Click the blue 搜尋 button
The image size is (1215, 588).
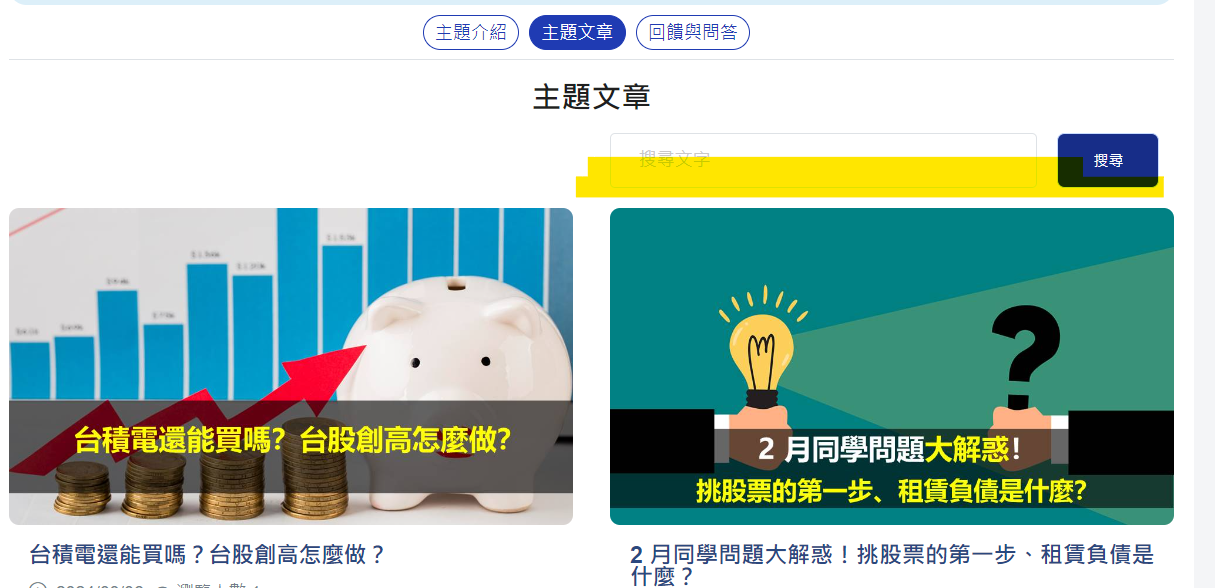click(x=1108, y=160)
